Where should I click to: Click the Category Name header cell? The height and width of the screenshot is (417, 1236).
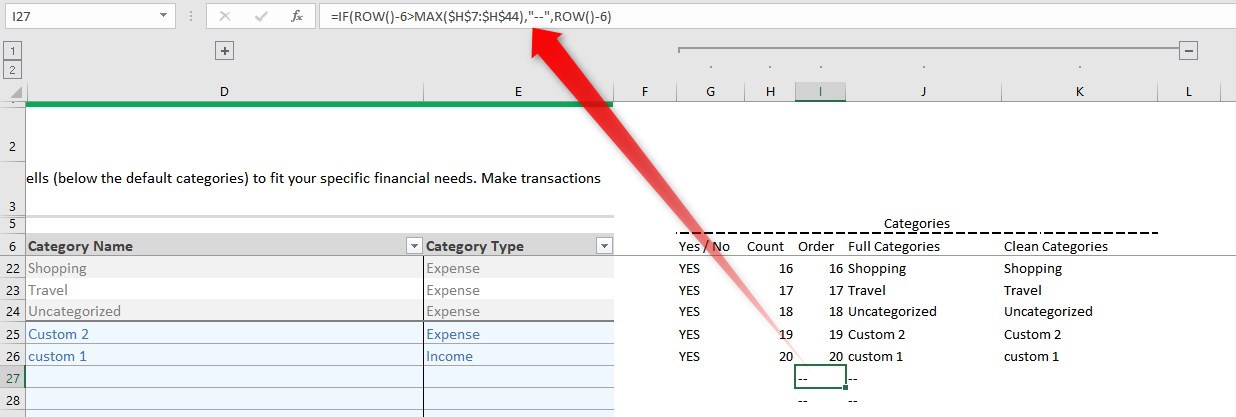click(x=224, y=246)
